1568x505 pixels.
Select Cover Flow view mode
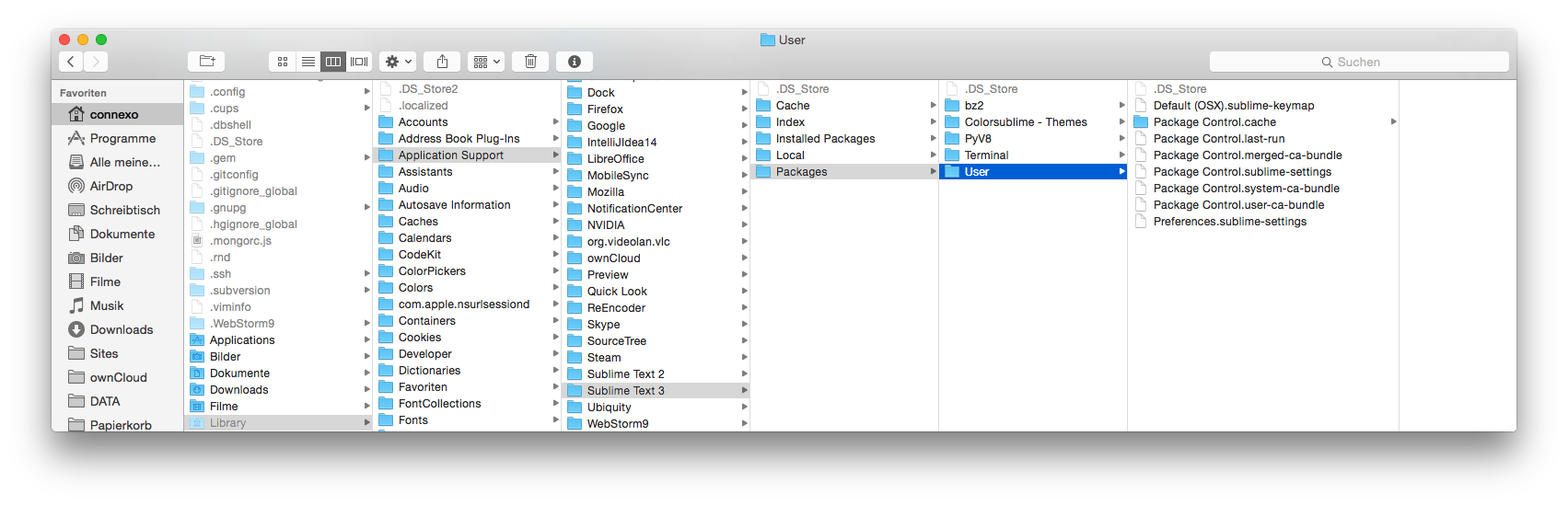coord(359,62)
